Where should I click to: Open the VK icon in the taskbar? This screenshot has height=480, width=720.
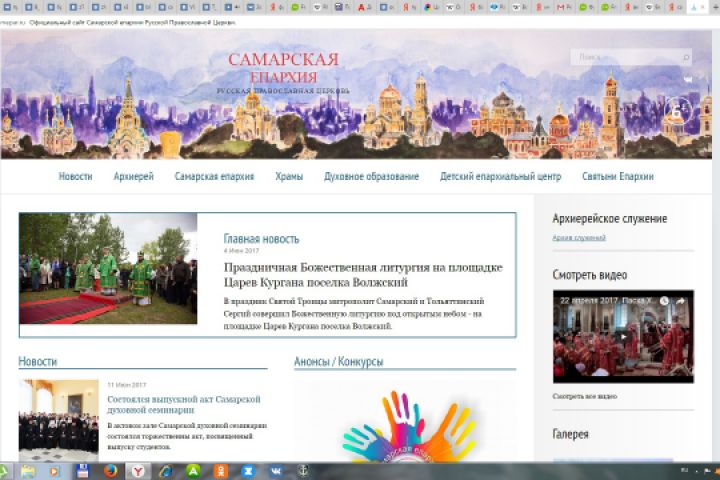276,471
